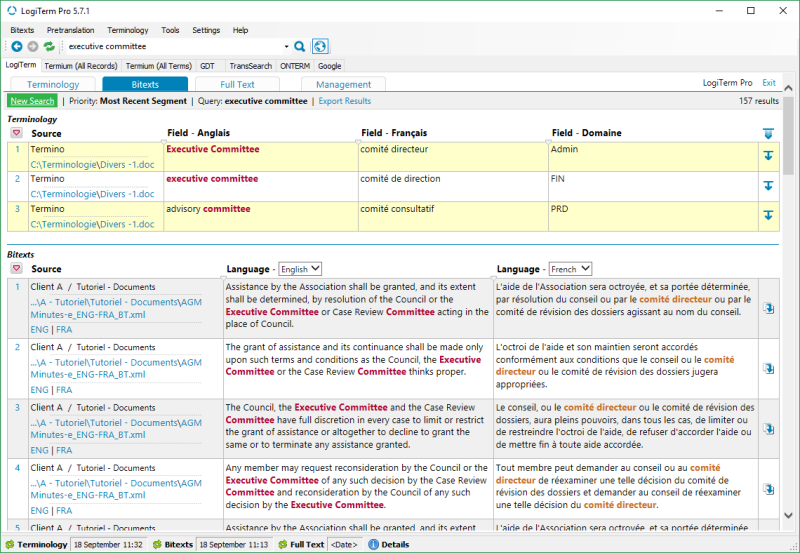
Task: Open Divers -1.doc link in terminology row 3
Action: click(x=92, y=224)
